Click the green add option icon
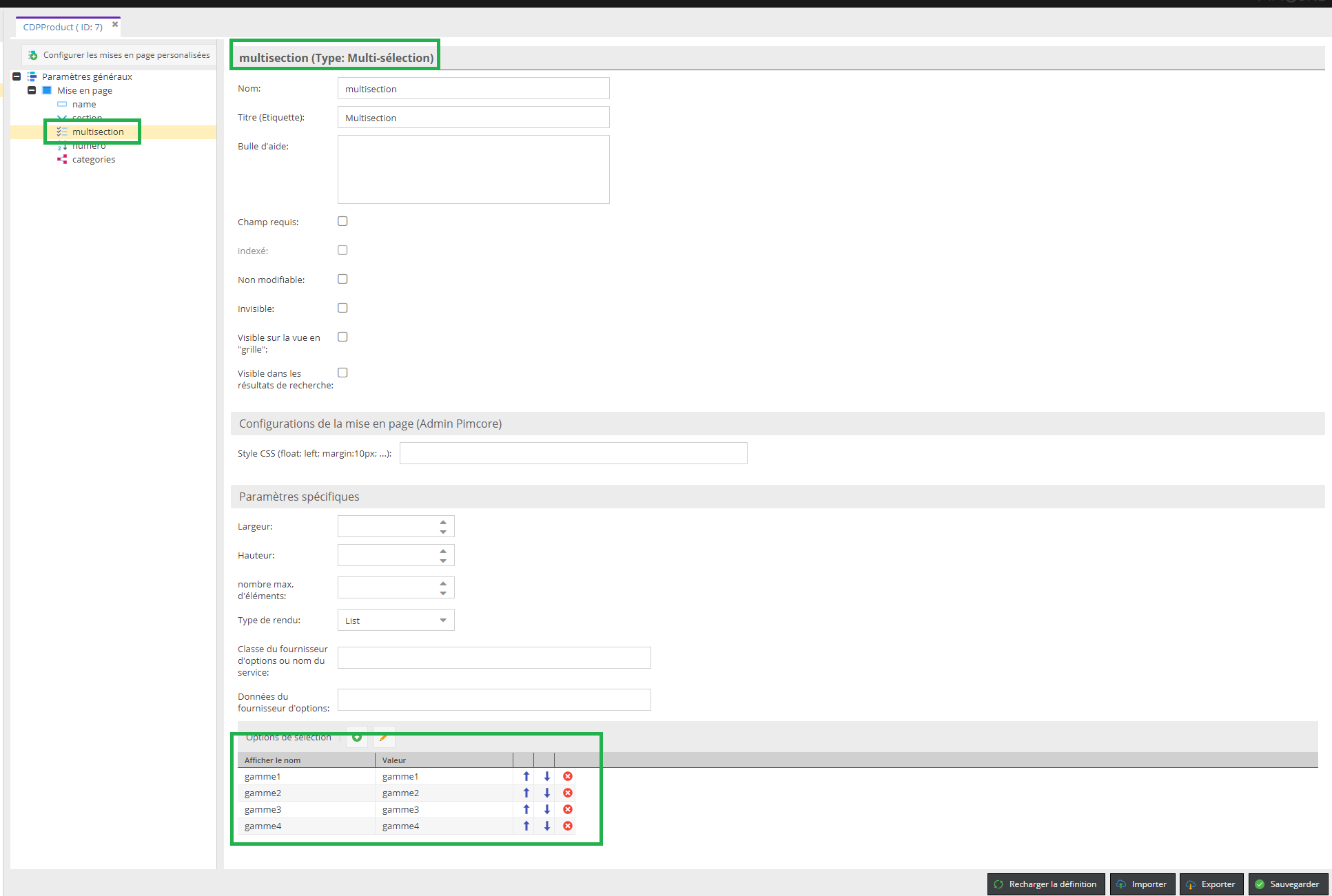Image resolution: width=1332 pixels, height=896 pixels. [356, 737]
